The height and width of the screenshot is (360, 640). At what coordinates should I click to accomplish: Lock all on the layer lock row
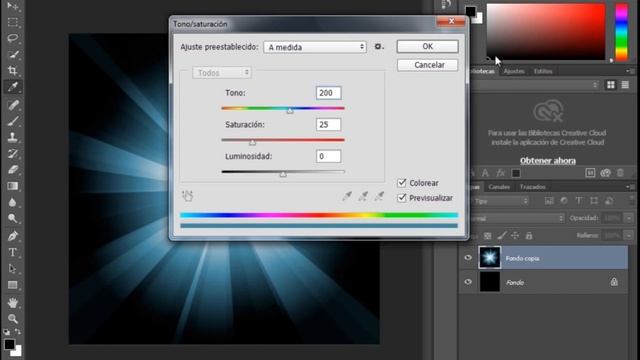click(x=529, y=236)
